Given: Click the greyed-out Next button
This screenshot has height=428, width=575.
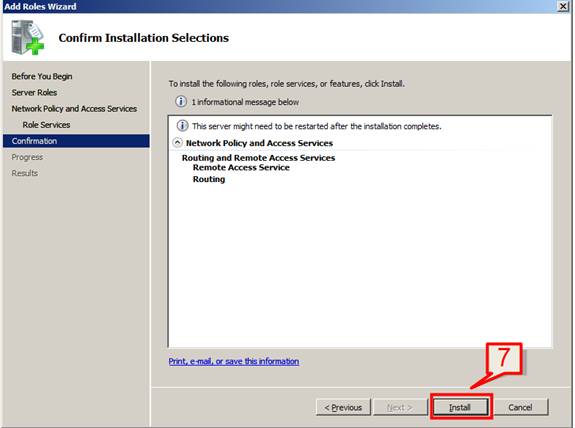Looking at the screenshot, I should tap(399, 407).
